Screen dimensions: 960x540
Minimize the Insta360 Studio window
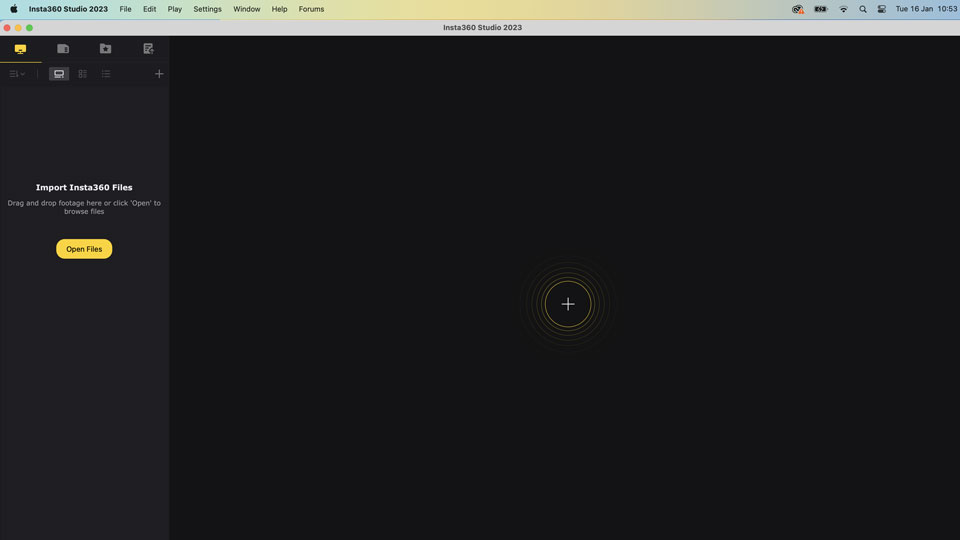pos(18,28)
